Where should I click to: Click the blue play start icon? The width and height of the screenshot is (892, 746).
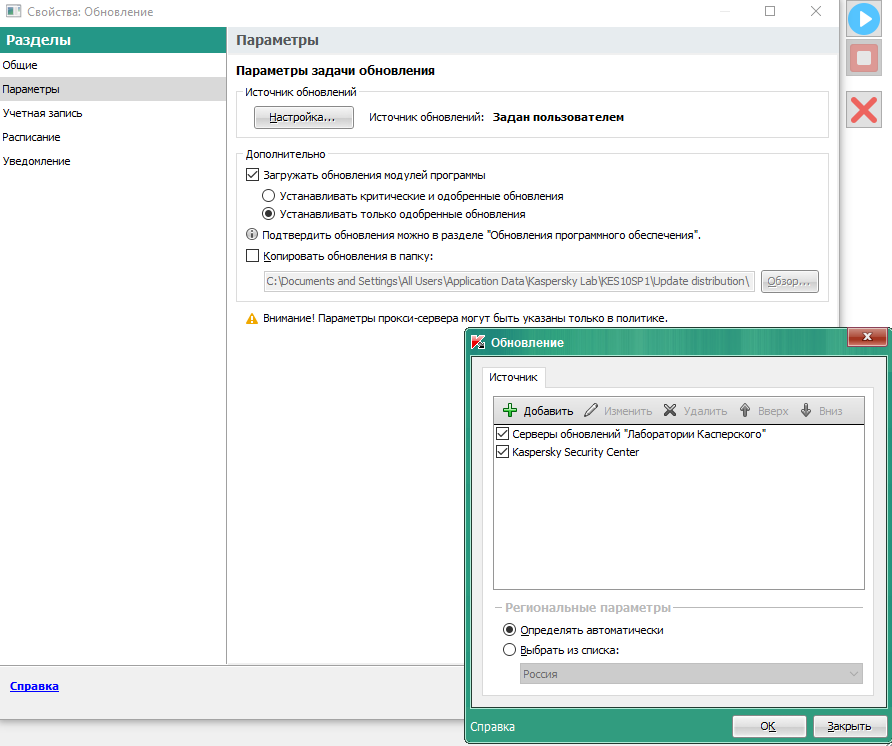click(x=863, y=19)
